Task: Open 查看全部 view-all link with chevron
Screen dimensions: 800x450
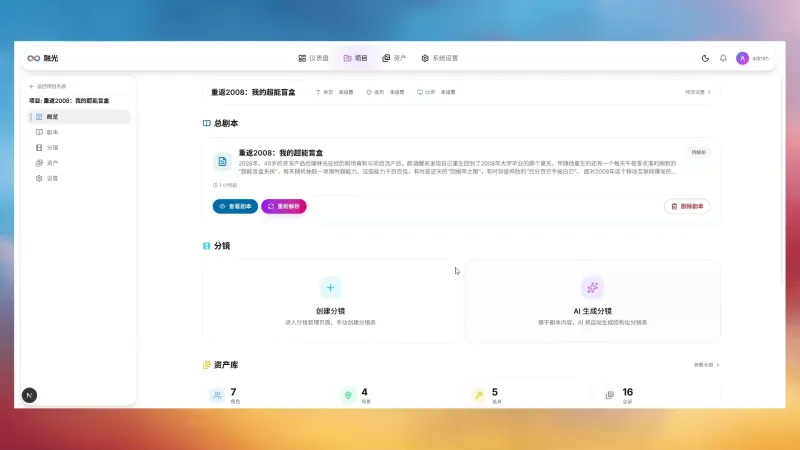Action: tap(707, 365)
